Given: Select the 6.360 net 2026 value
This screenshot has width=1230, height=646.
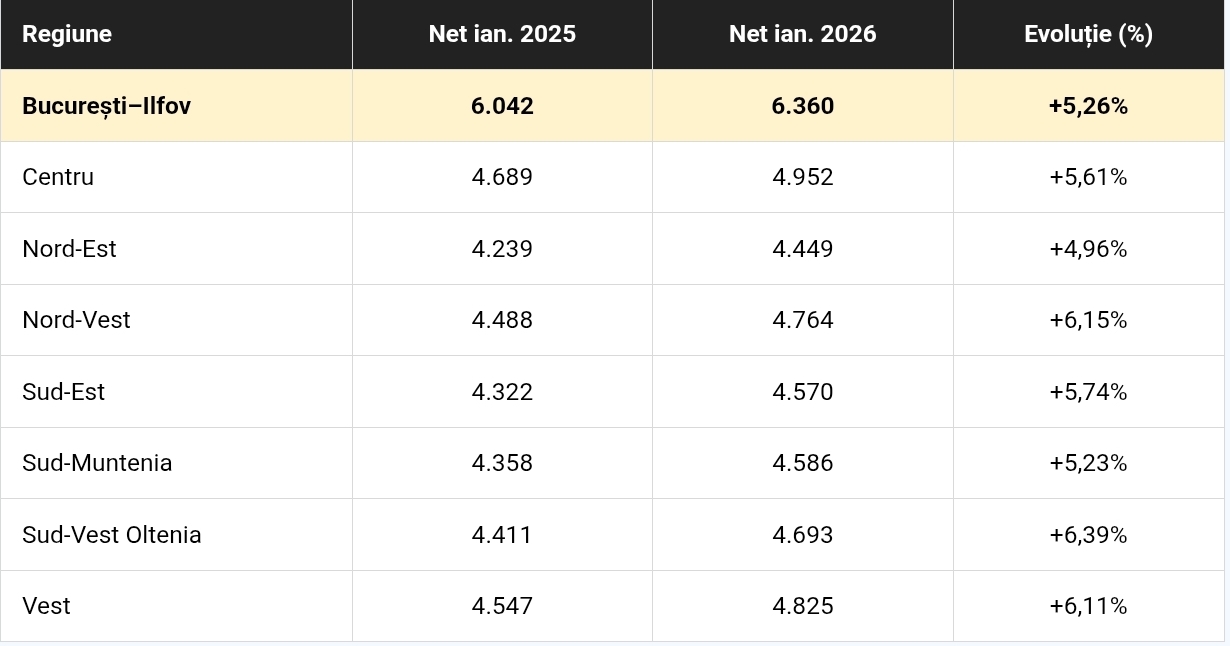Looking at the screenshot, I should pos(802,106).
